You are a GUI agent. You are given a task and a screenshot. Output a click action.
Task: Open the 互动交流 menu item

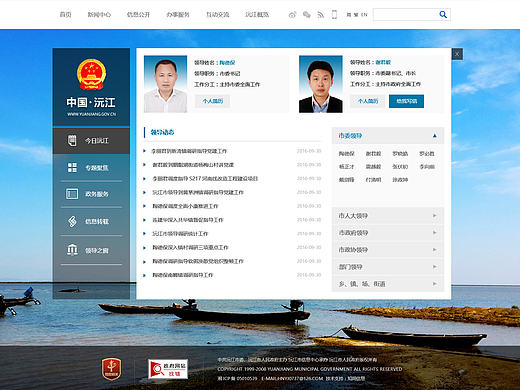[217, 15]
